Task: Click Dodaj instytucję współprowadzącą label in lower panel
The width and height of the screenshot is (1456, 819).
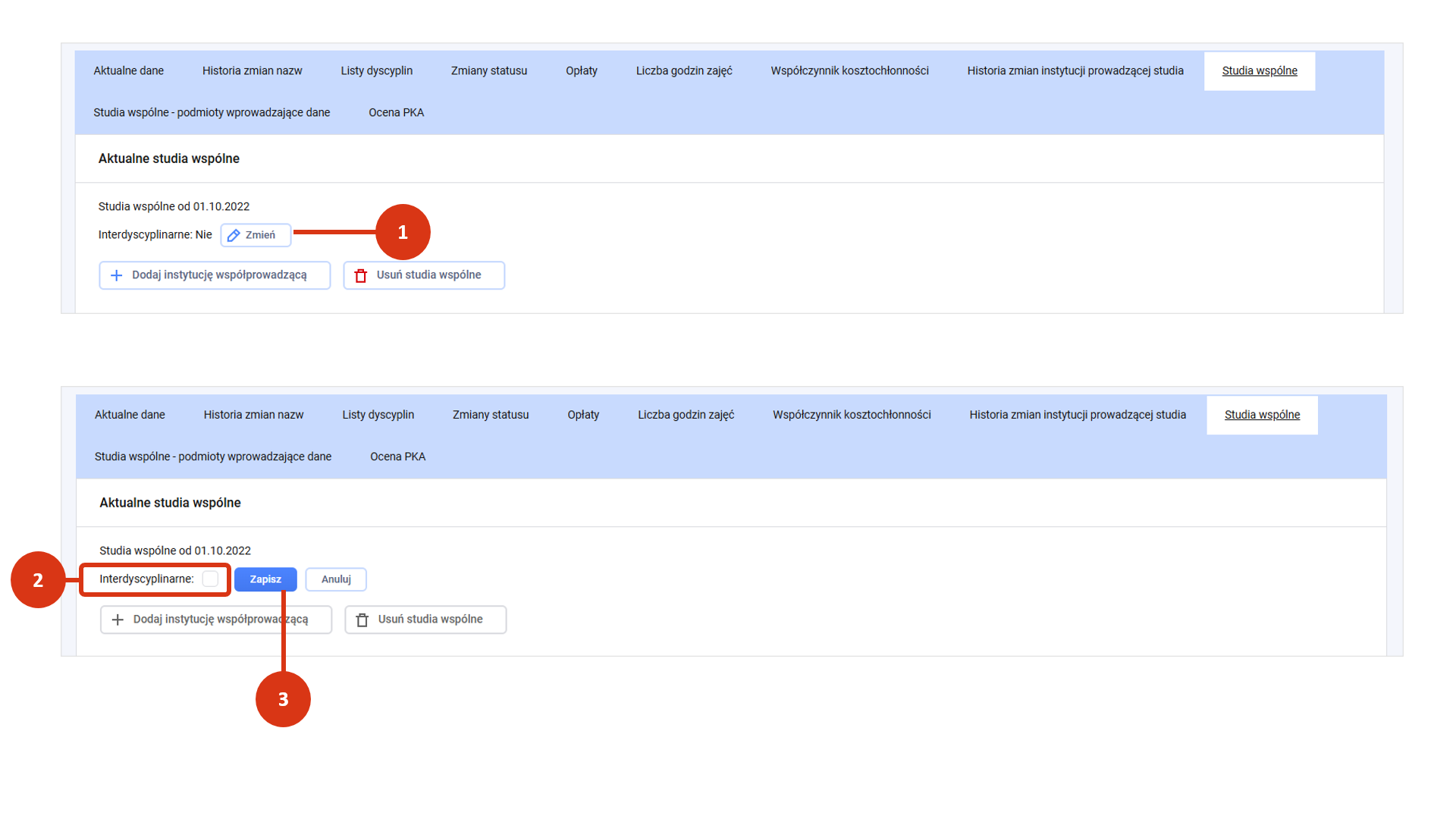Action: (221, 619)
